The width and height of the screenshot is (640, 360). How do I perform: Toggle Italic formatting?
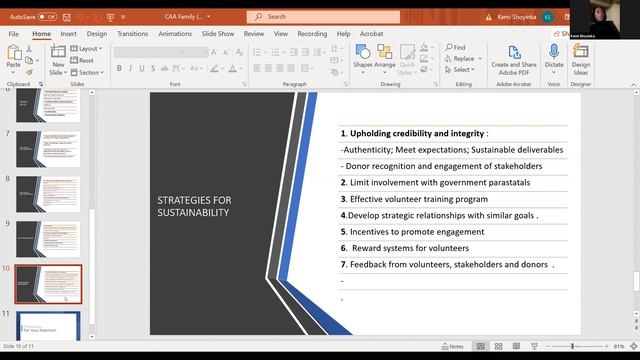click(130, 69)
